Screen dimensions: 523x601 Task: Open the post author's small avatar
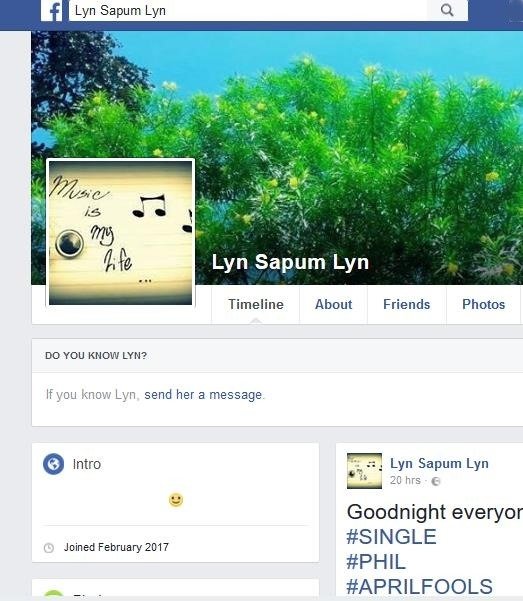coord(364,471)
